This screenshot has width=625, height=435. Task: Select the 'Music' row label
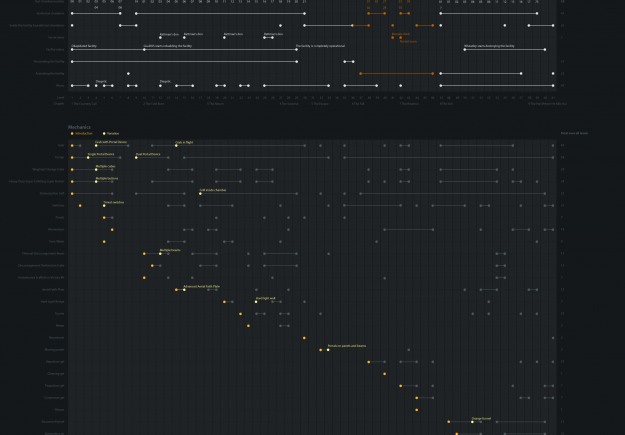(x=60, y=85)
